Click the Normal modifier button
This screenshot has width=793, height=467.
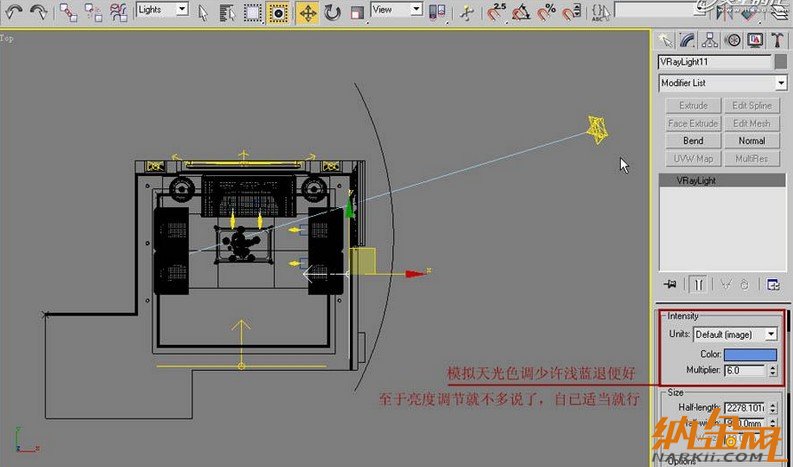tap(751, 141)
